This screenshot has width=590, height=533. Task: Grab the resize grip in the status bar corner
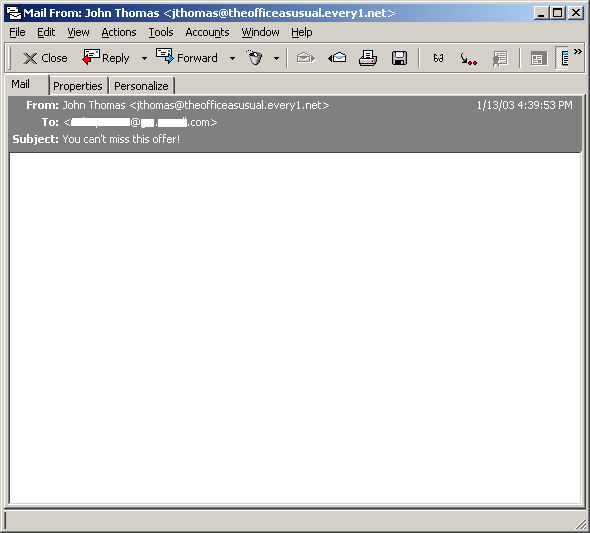(581, 523)
